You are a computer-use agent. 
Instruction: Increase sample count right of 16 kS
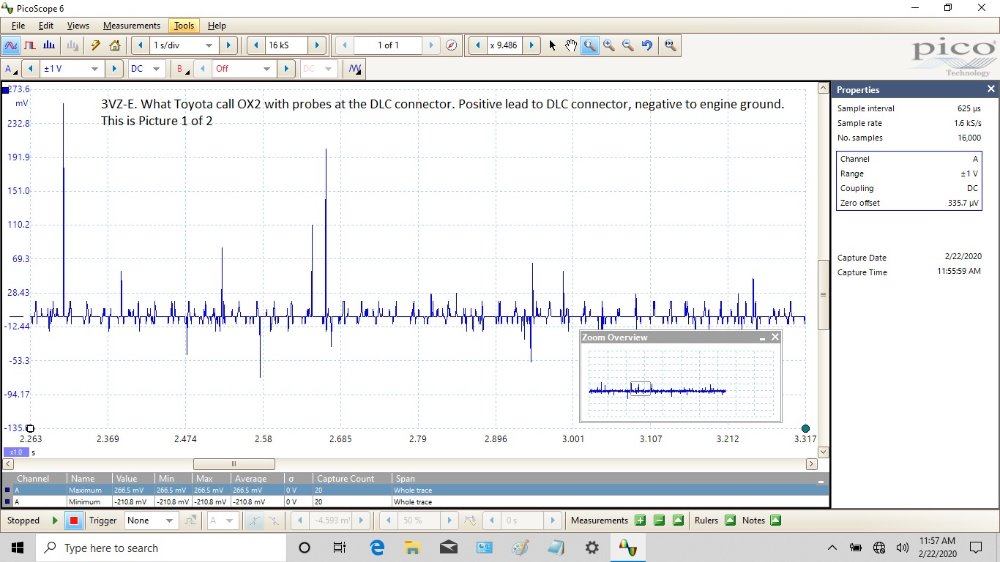316,45
